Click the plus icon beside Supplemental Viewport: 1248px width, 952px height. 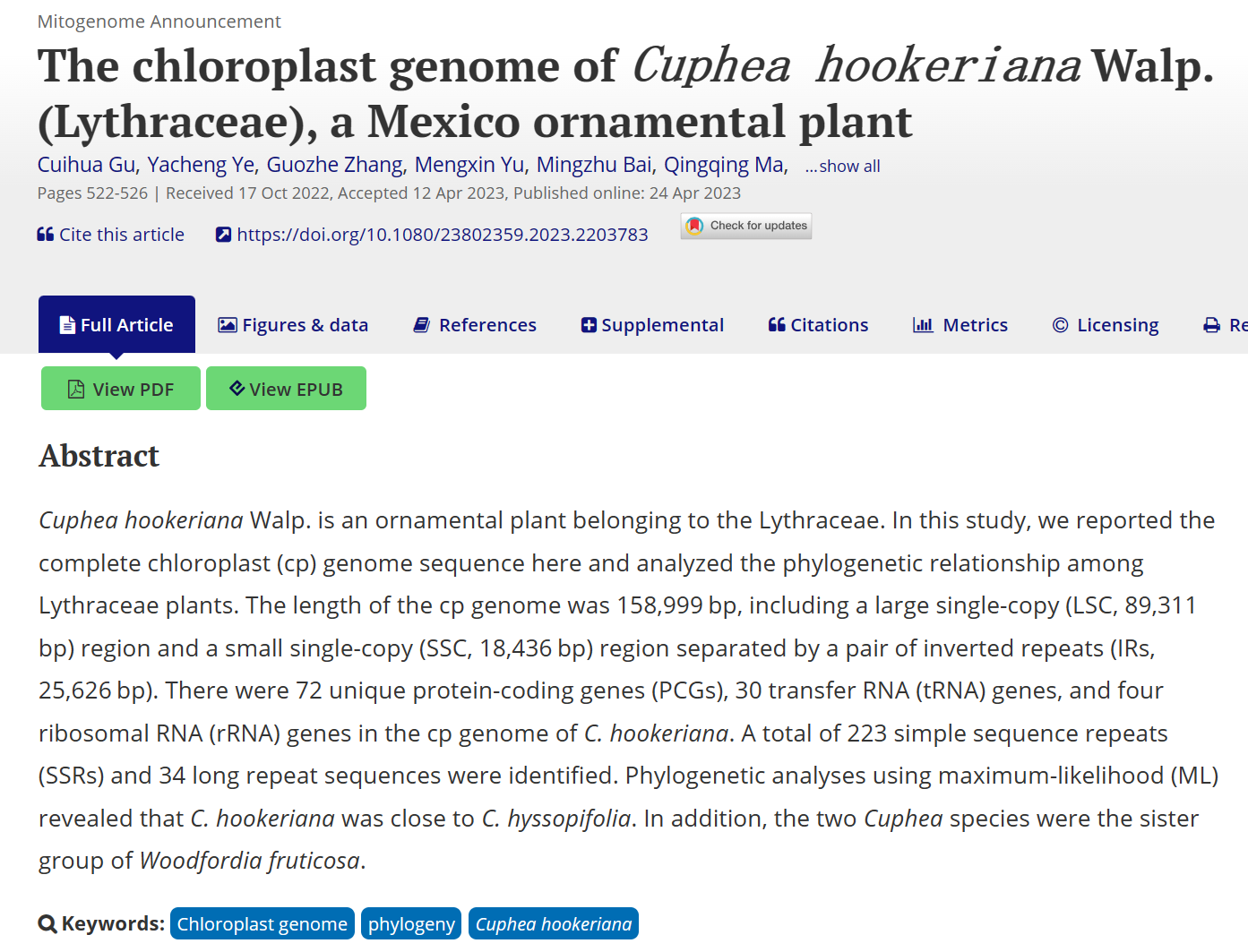(589, 325)
